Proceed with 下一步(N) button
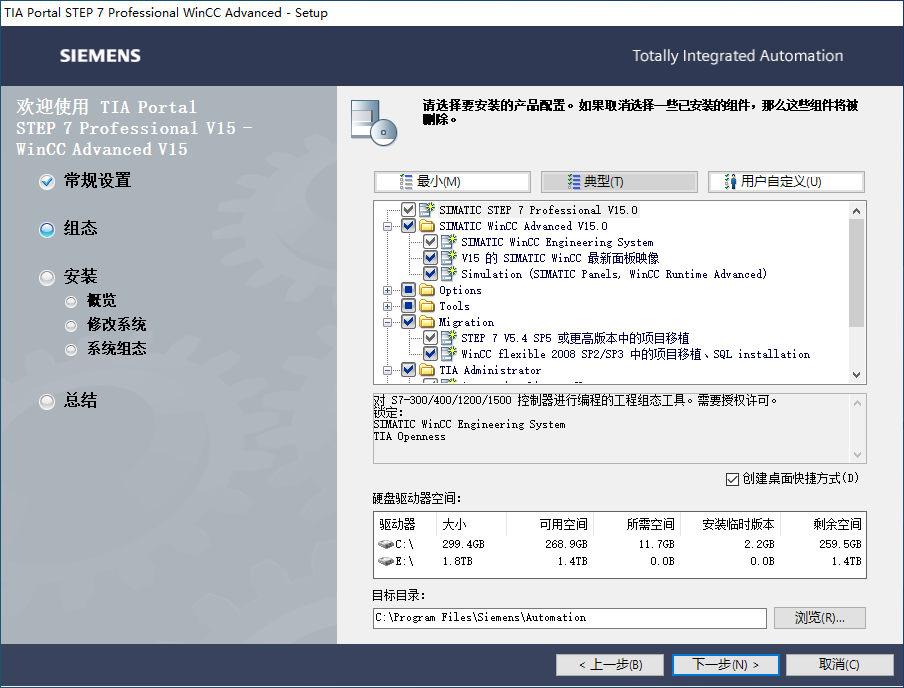Viewport: 904px width, 688px height. tap(725, 665)
